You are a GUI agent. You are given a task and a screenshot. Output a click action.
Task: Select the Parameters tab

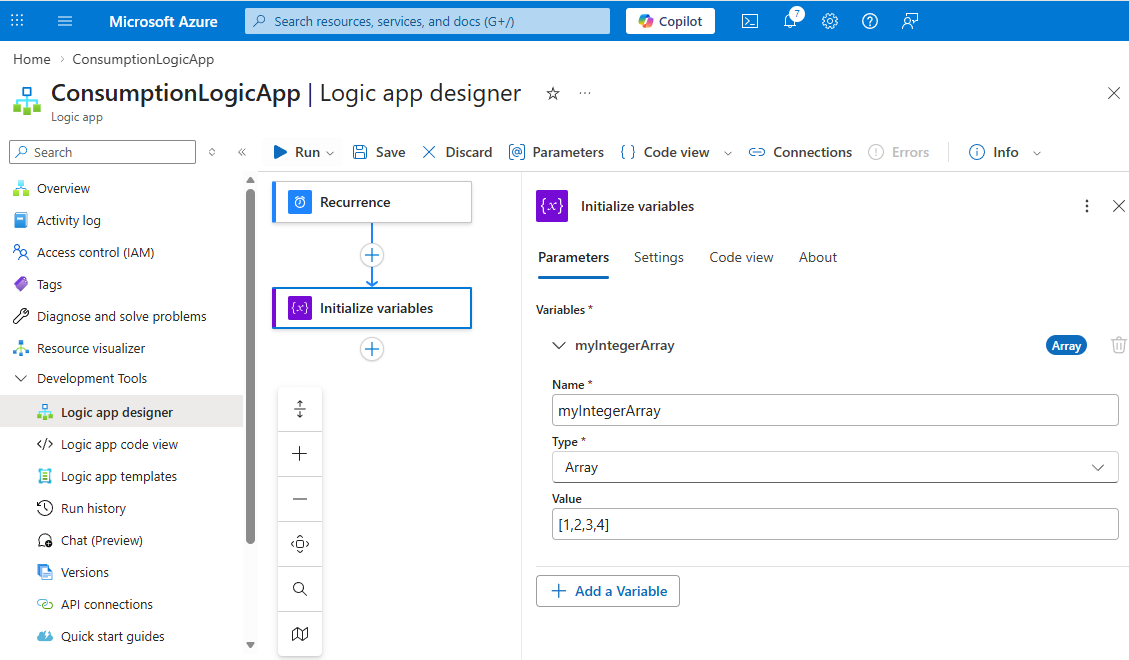(573, 258)
